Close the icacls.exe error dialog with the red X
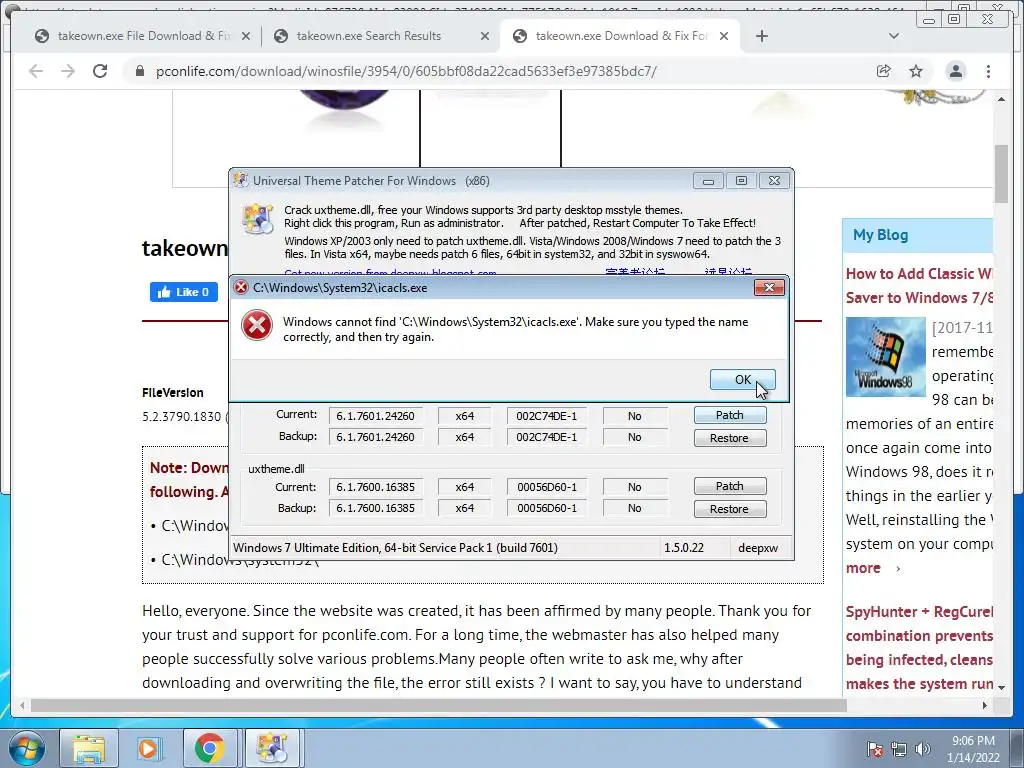 (769, 287)
